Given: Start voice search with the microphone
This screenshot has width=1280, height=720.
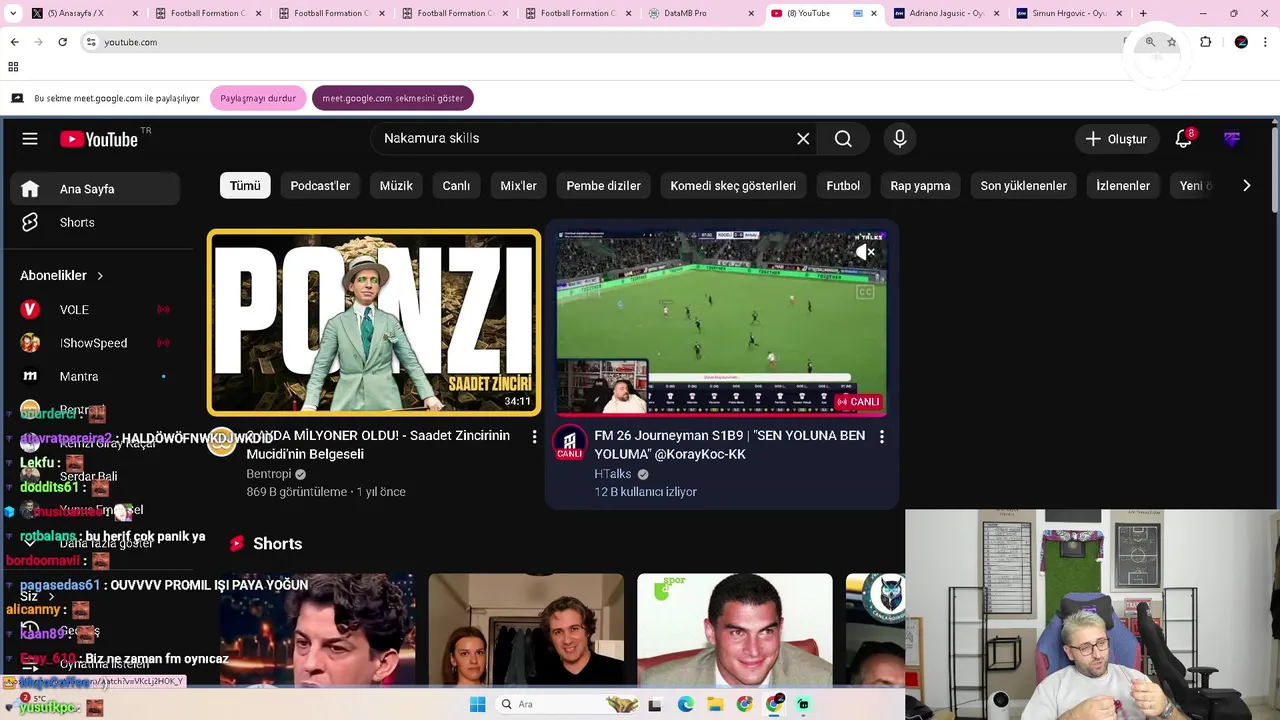Looking at the screenshot, I should (900, 139).
